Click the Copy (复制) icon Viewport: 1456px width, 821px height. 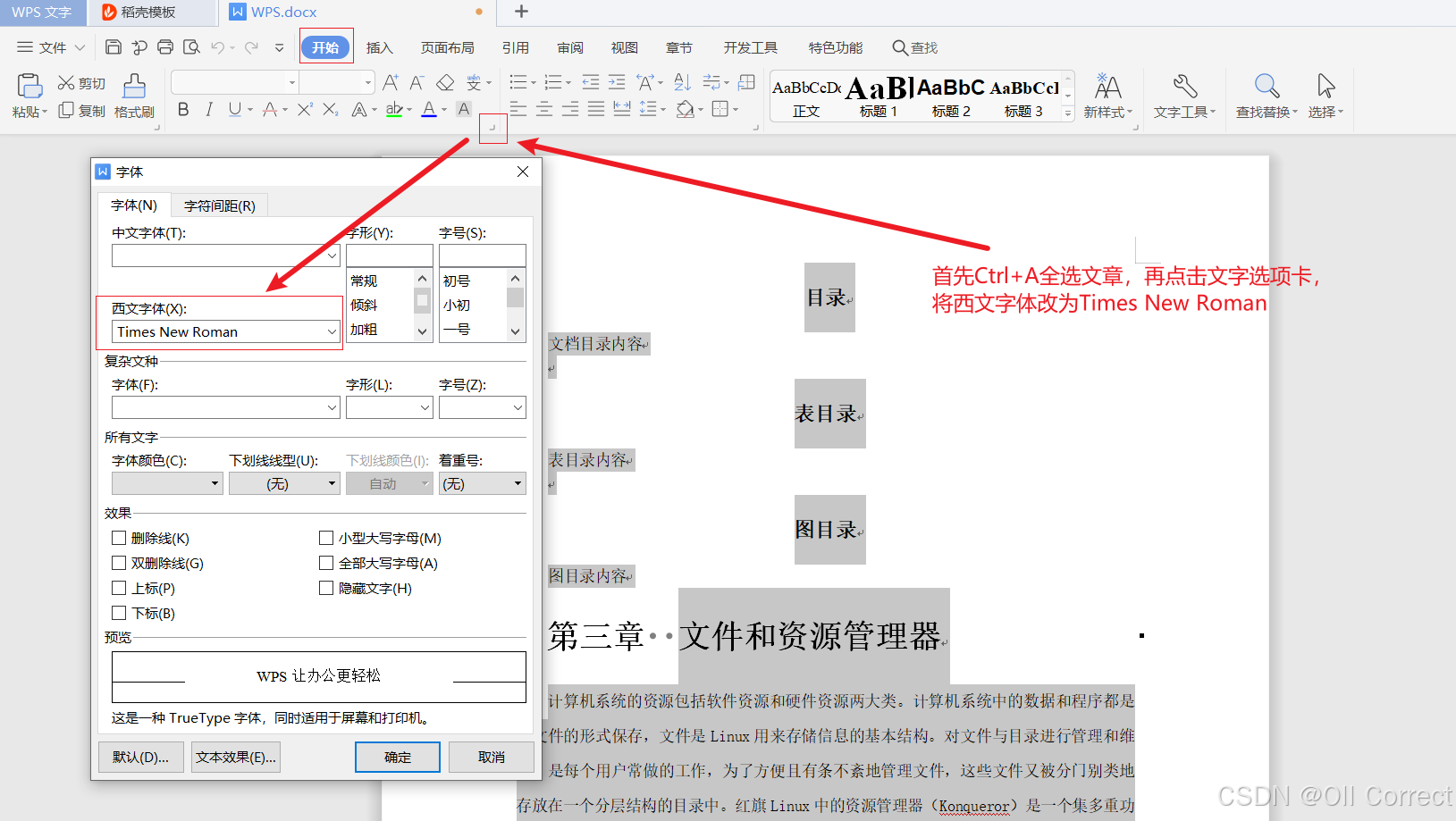[x=66, y=111]
